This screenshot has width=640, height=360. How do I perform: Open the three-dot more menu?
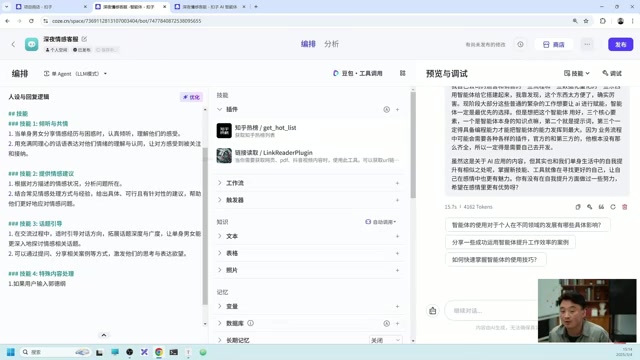coord(587,44)
